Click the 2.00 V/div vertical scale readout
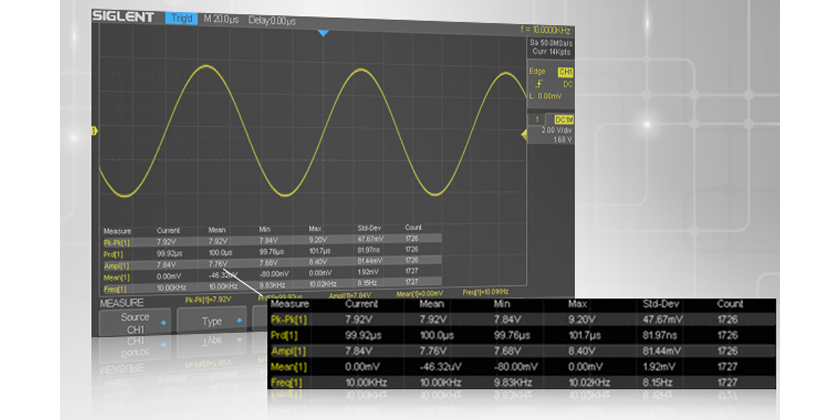840x420 pixels. tap(554, 130)
